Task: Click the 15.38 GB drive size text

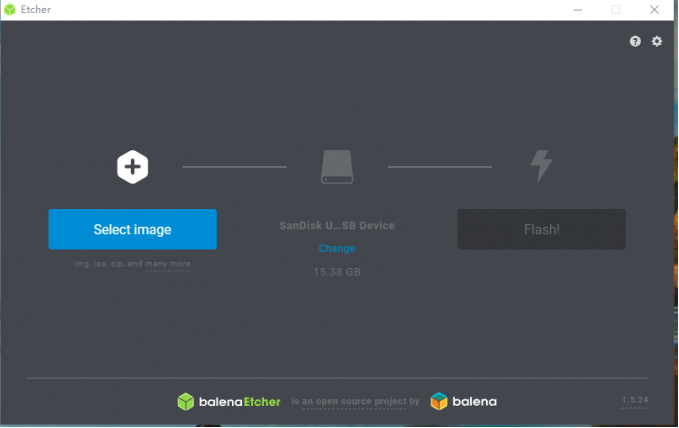Action: [337, 272]
